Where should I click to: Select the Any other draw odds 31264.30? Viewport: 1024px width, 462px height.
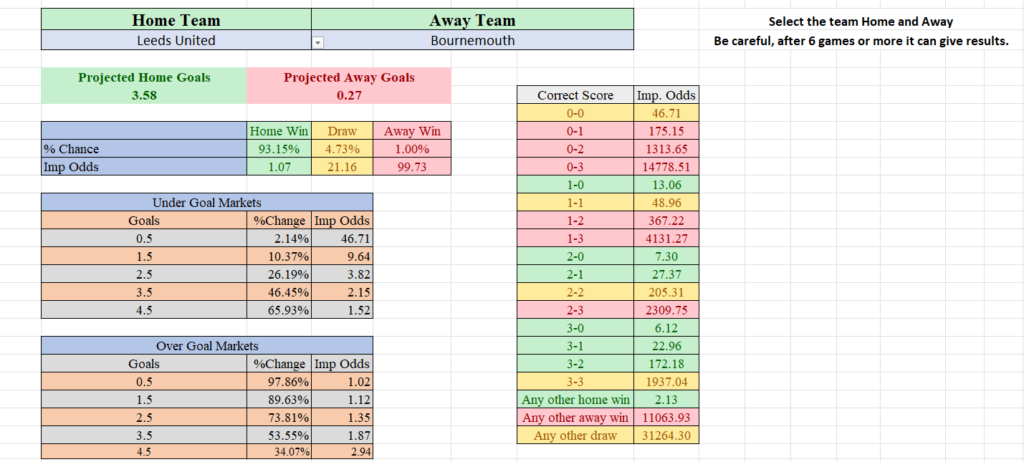(x=666, y=435)
